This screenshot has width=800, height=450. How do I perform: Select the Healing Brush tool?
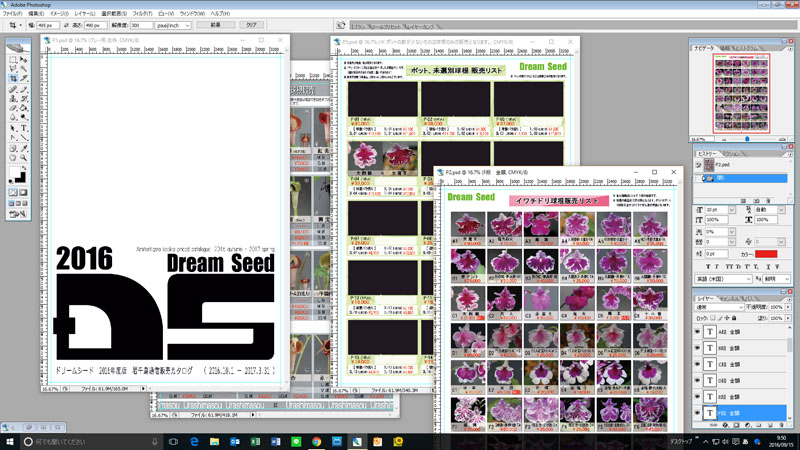13,89
